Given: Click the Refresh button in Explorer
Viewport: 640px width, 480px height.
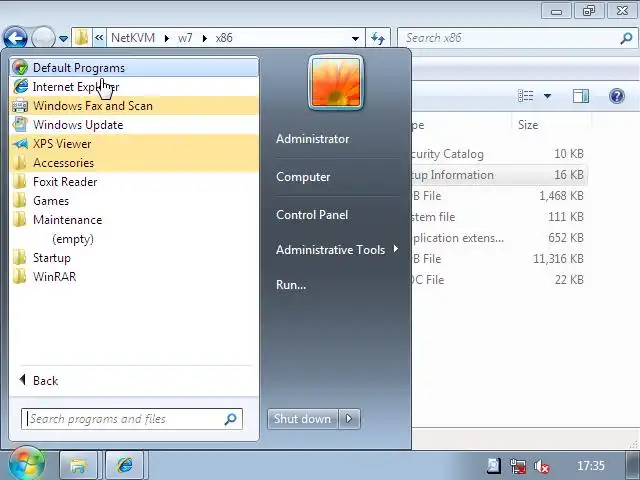Looking at the screenshot, I should (378, 38).
